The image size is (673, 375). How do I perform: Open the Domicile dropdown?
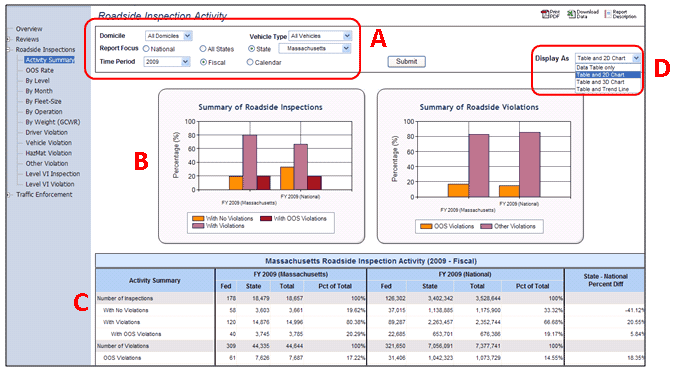pyautogui.click(x=169, y=36)
